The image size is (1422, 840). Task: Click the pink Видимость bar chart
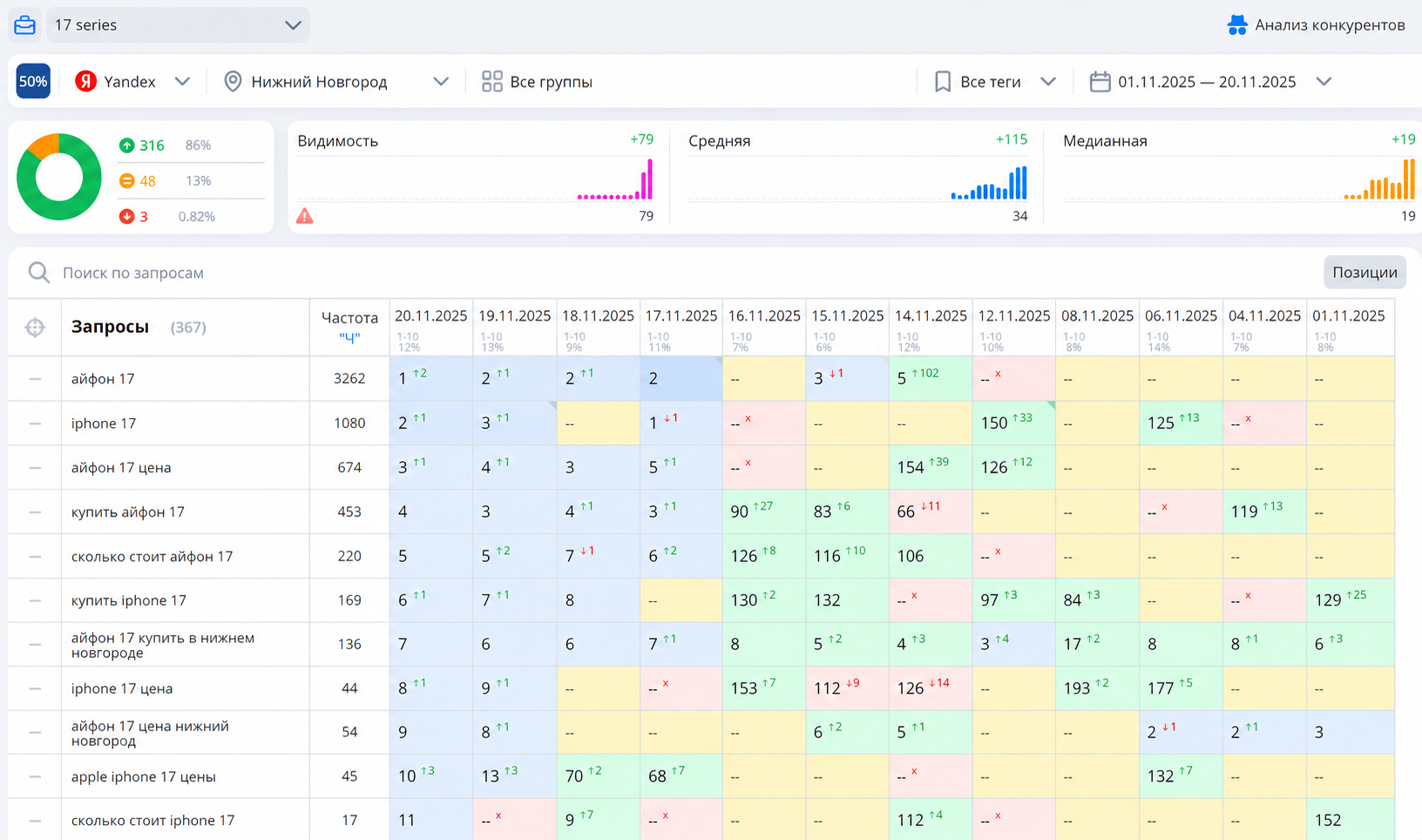tap(614, 180)
